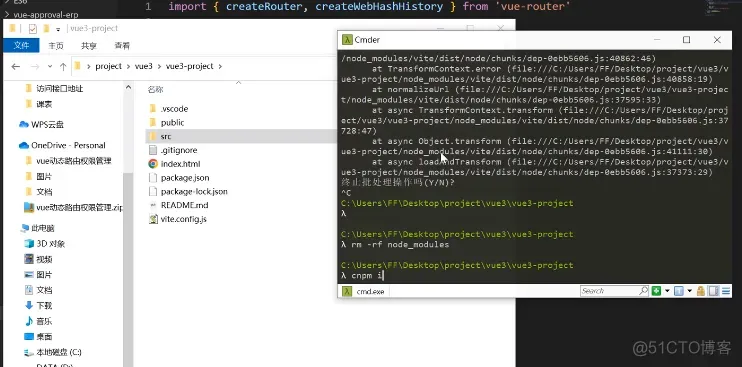Open the dropdown beside blue console icon
Screen dimensions: 742x367
pyautogui.click(x=689, y=291)
